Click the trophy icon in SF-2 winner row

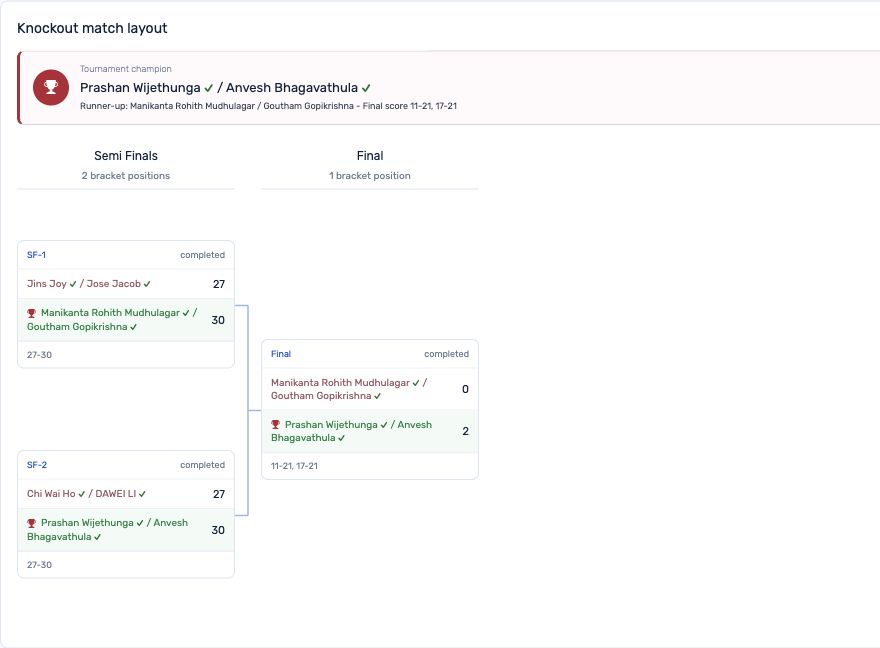coord(31,523)
